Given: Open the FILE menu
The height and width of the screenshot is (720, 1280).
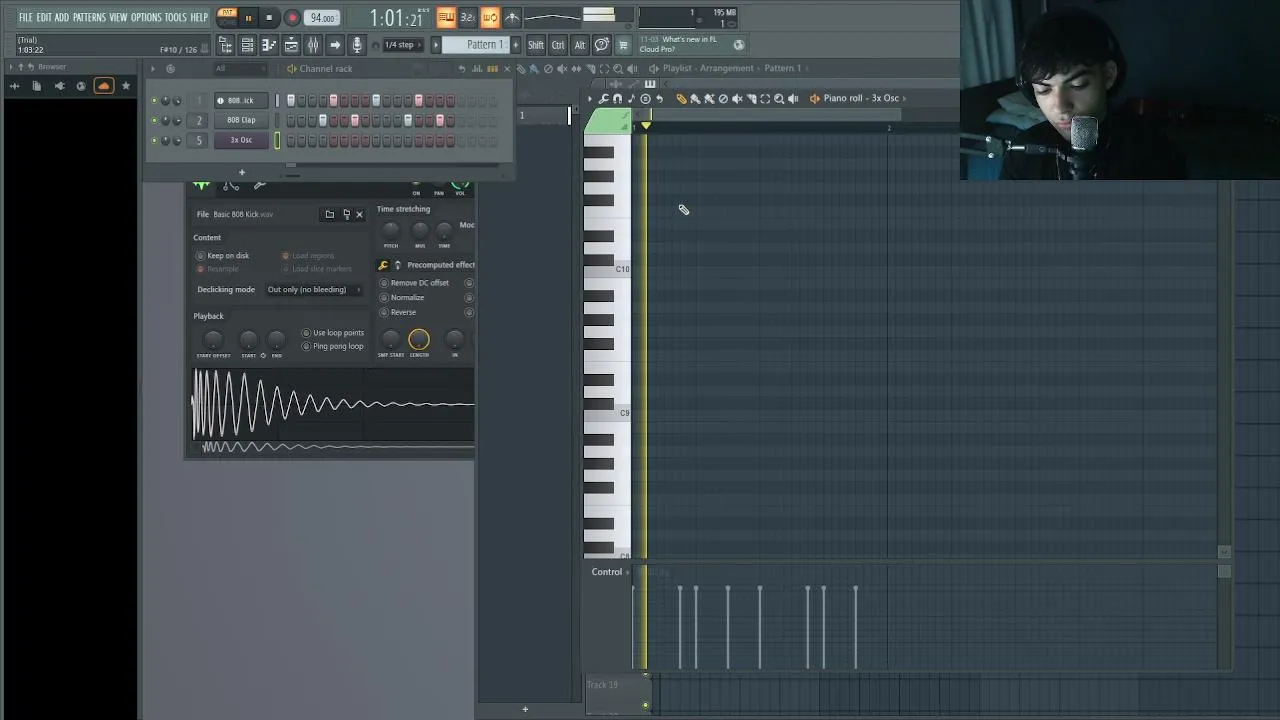Looking at the screenshot, I should point(25,17).
